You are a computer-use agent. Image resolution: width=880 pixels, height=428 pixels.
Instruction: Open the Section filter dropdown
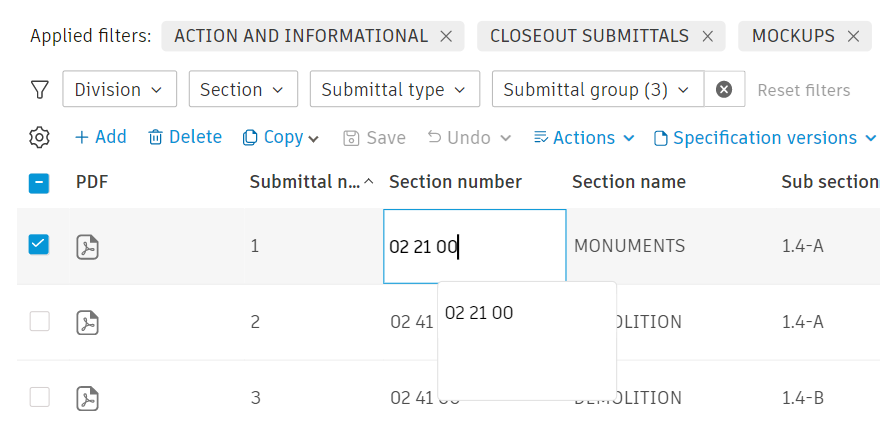coord(243,90)
